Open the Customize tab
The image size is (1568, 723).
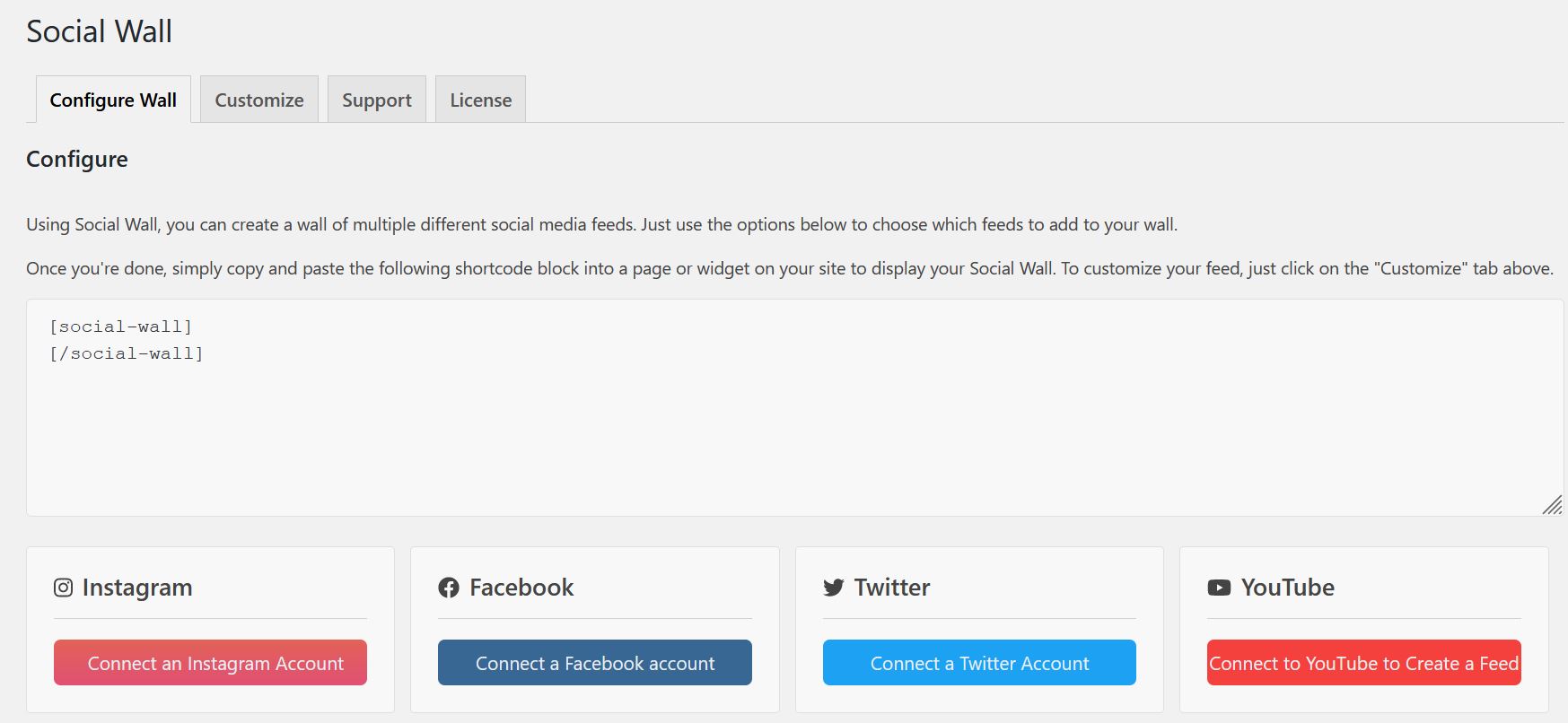click(259, 100)
